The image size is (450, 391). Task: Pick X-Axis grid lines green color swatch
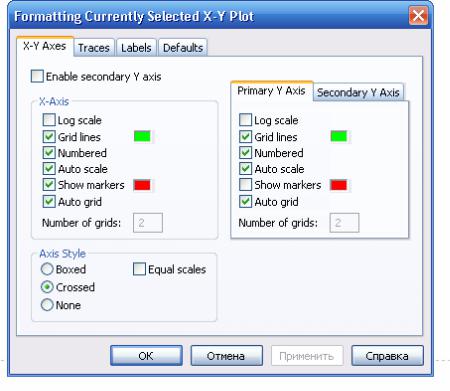coord(142,136)
